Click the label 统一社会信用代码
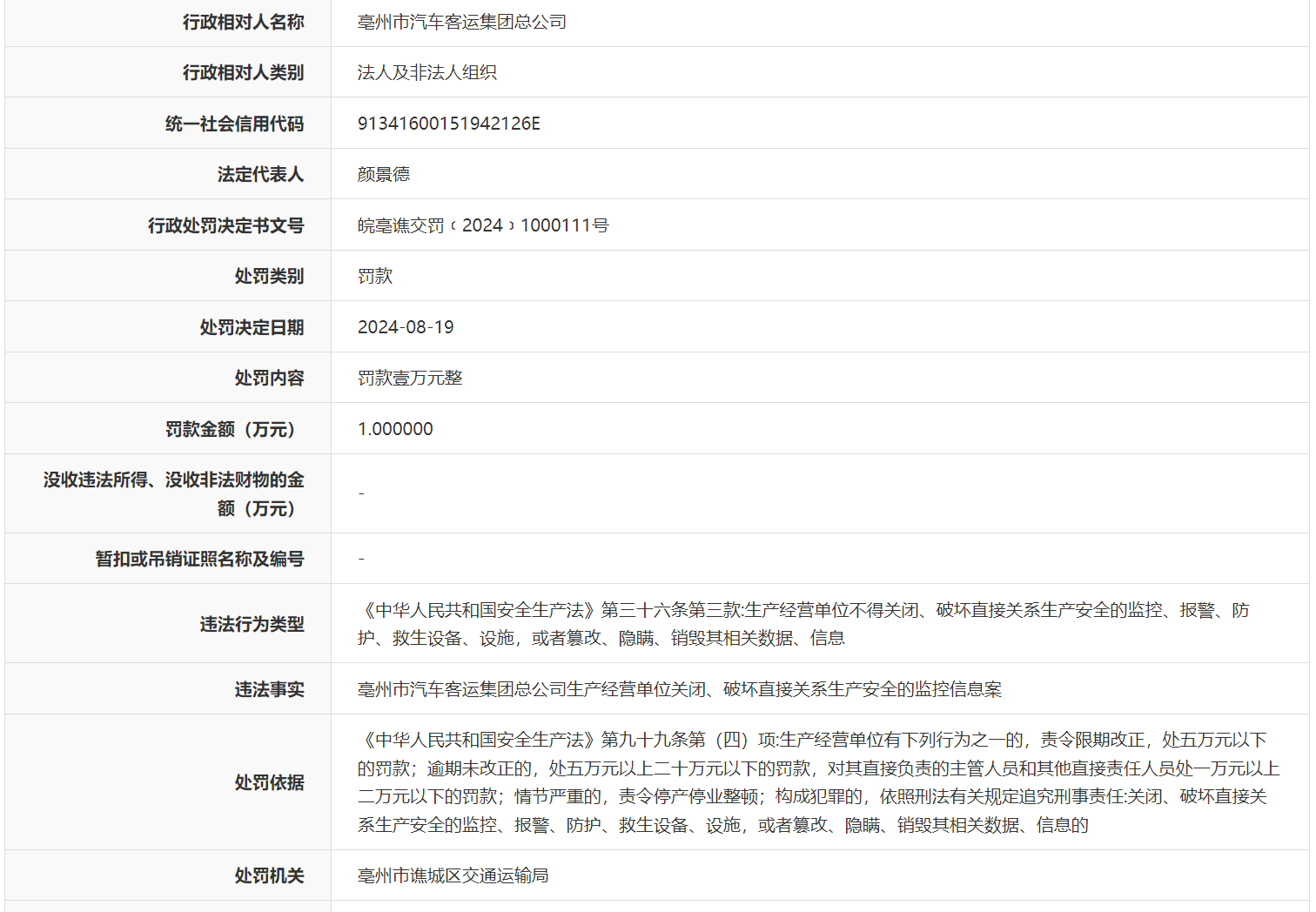The height and width of the screenshot is (912, 1316). pos(234,124)
